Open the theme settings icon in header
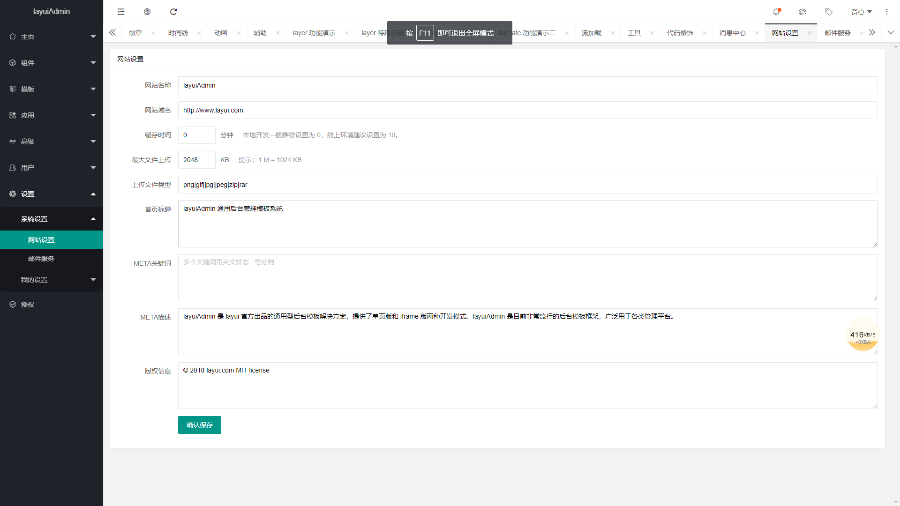Screen dimensions: 900x506 coord(802,11)
